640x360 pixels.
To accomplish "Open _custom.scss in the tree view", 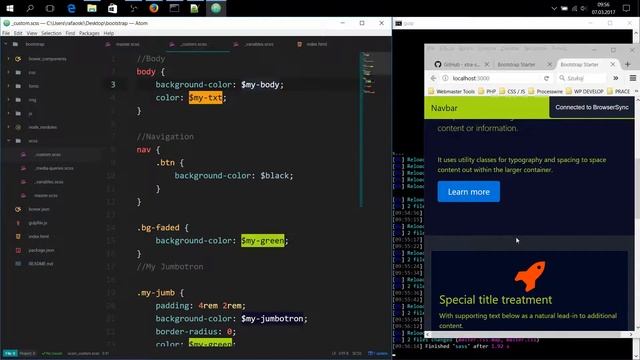I will [x=48, y=155].
